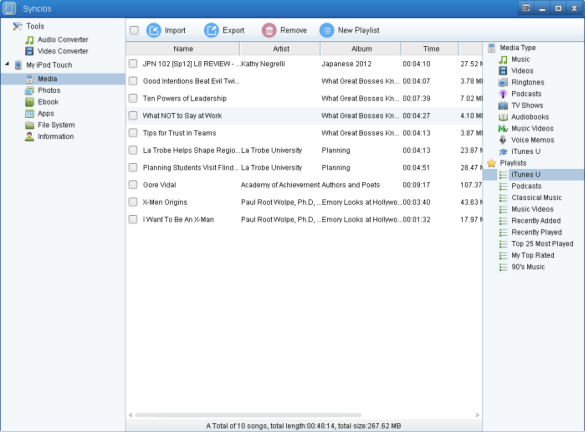Click the Import toolbar icon
Viewport: 585px width, 432px height.
click(153, 30)
